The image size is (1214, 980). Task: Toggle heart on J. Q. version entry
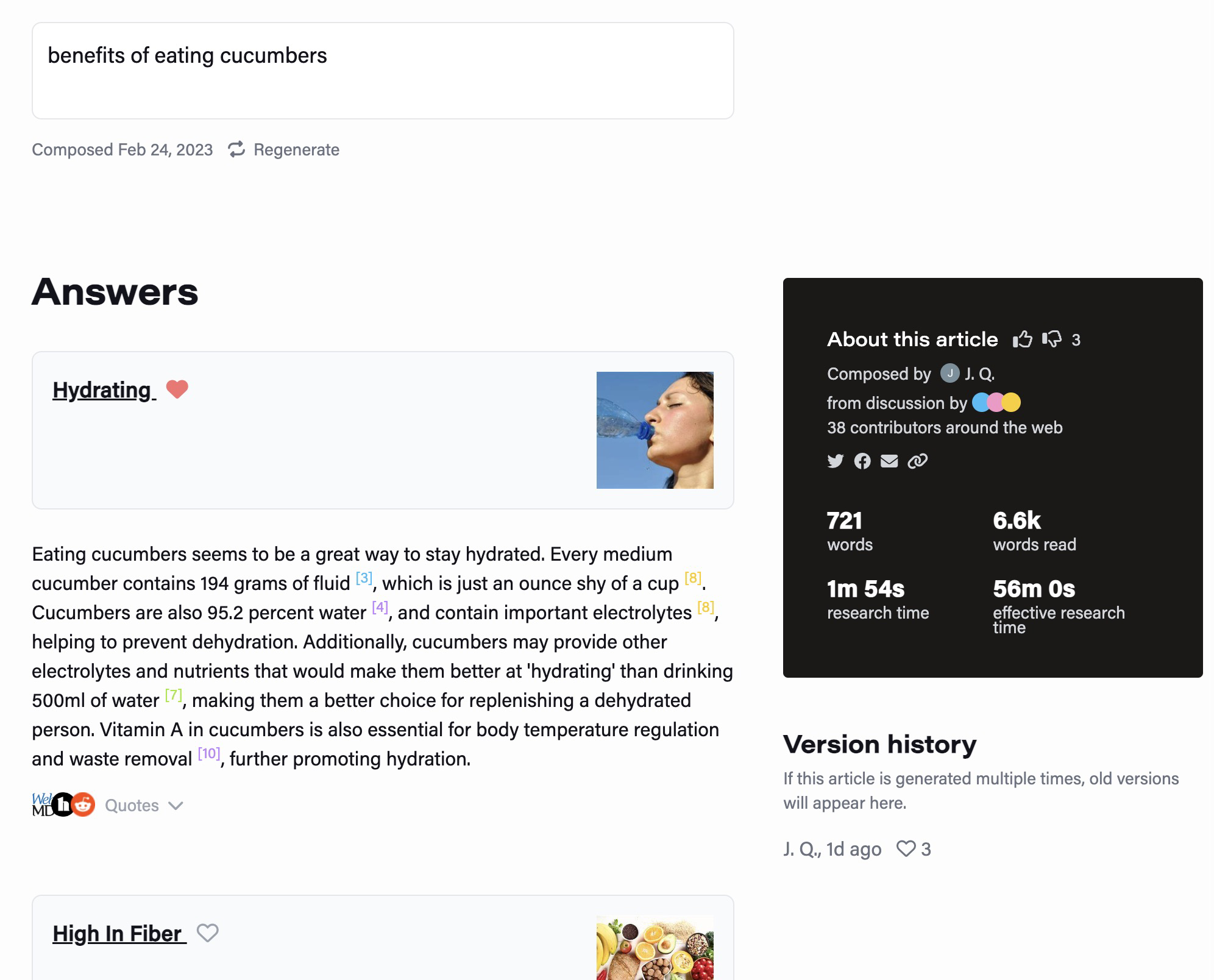(x=906, y=848)
